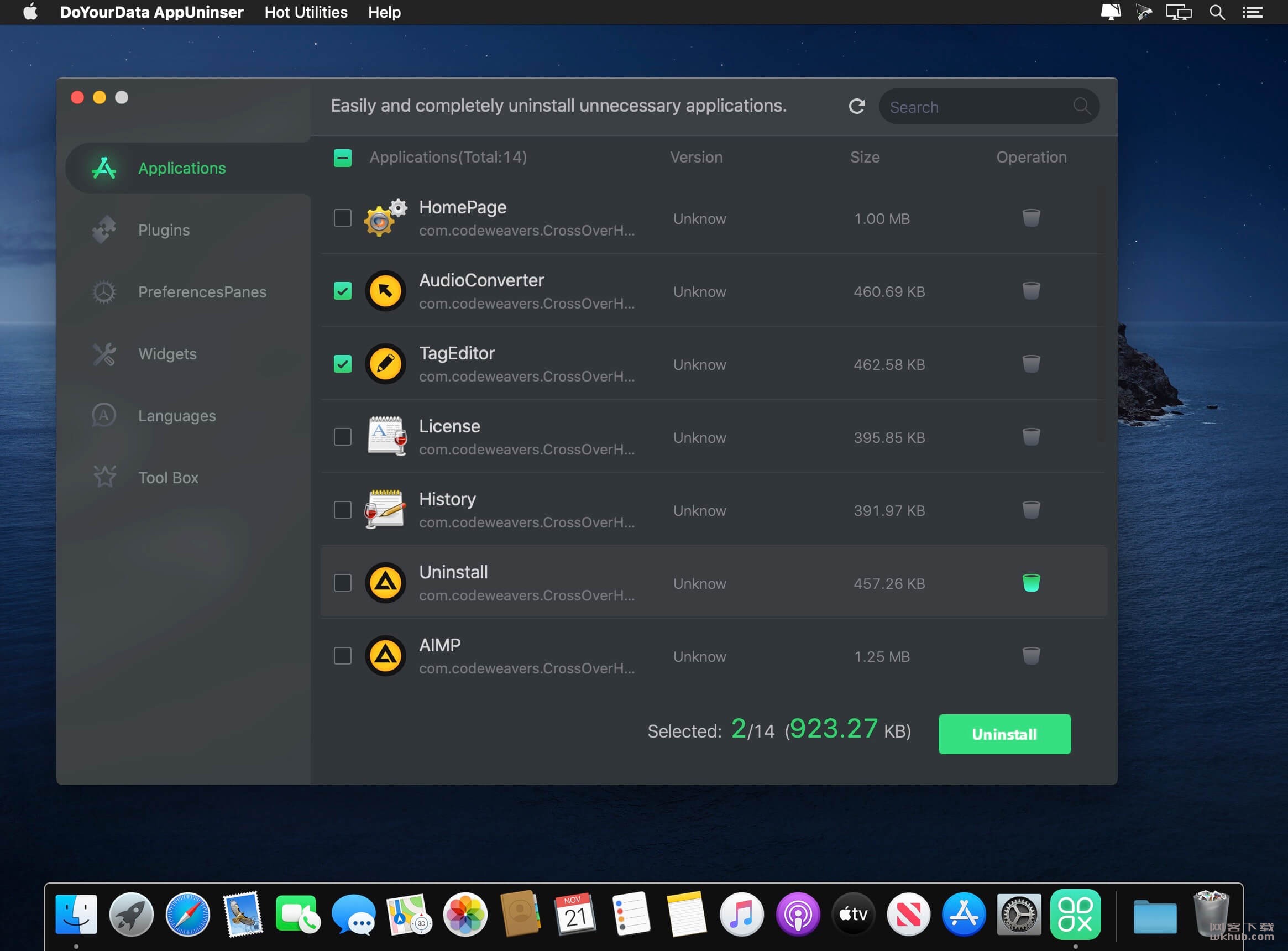
Task: Open Launchpad rocket in the Dock
Action: (x=131, y=914)
